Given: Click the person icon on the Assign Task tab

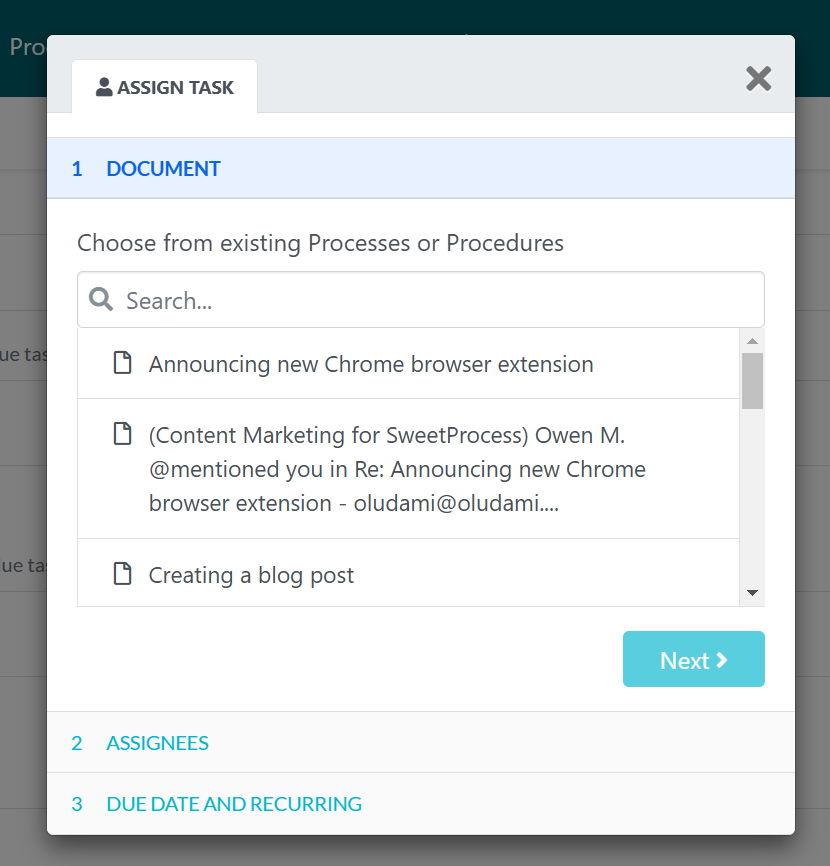Looking at the screenshot, I should (104, 86).
